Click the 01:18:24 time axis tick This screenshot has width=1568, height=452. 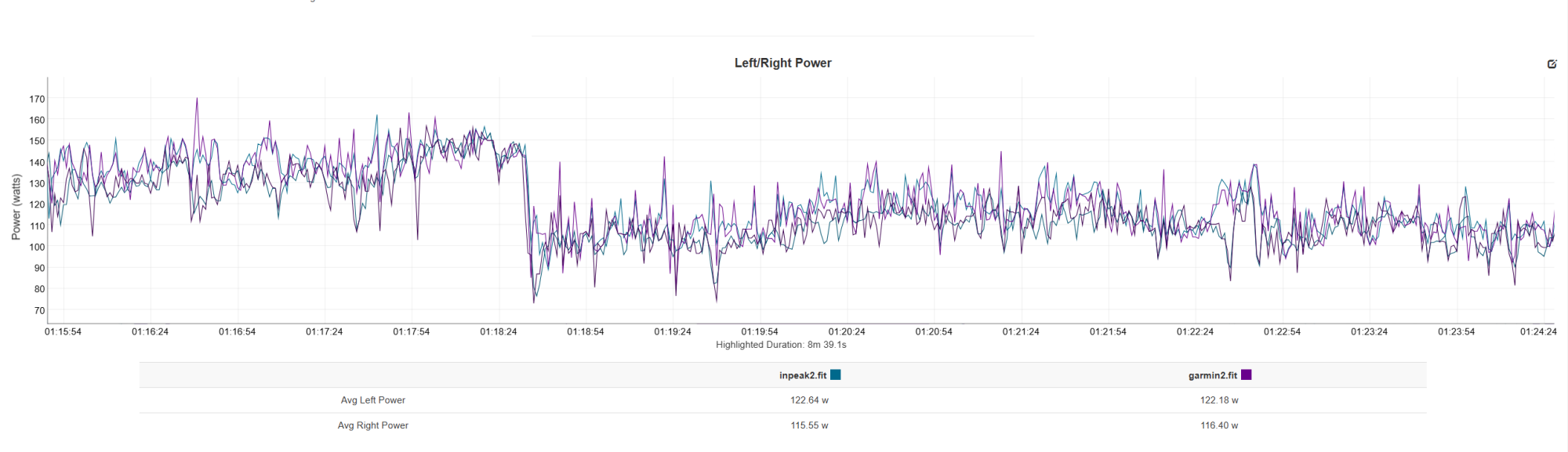click(499, 331)
